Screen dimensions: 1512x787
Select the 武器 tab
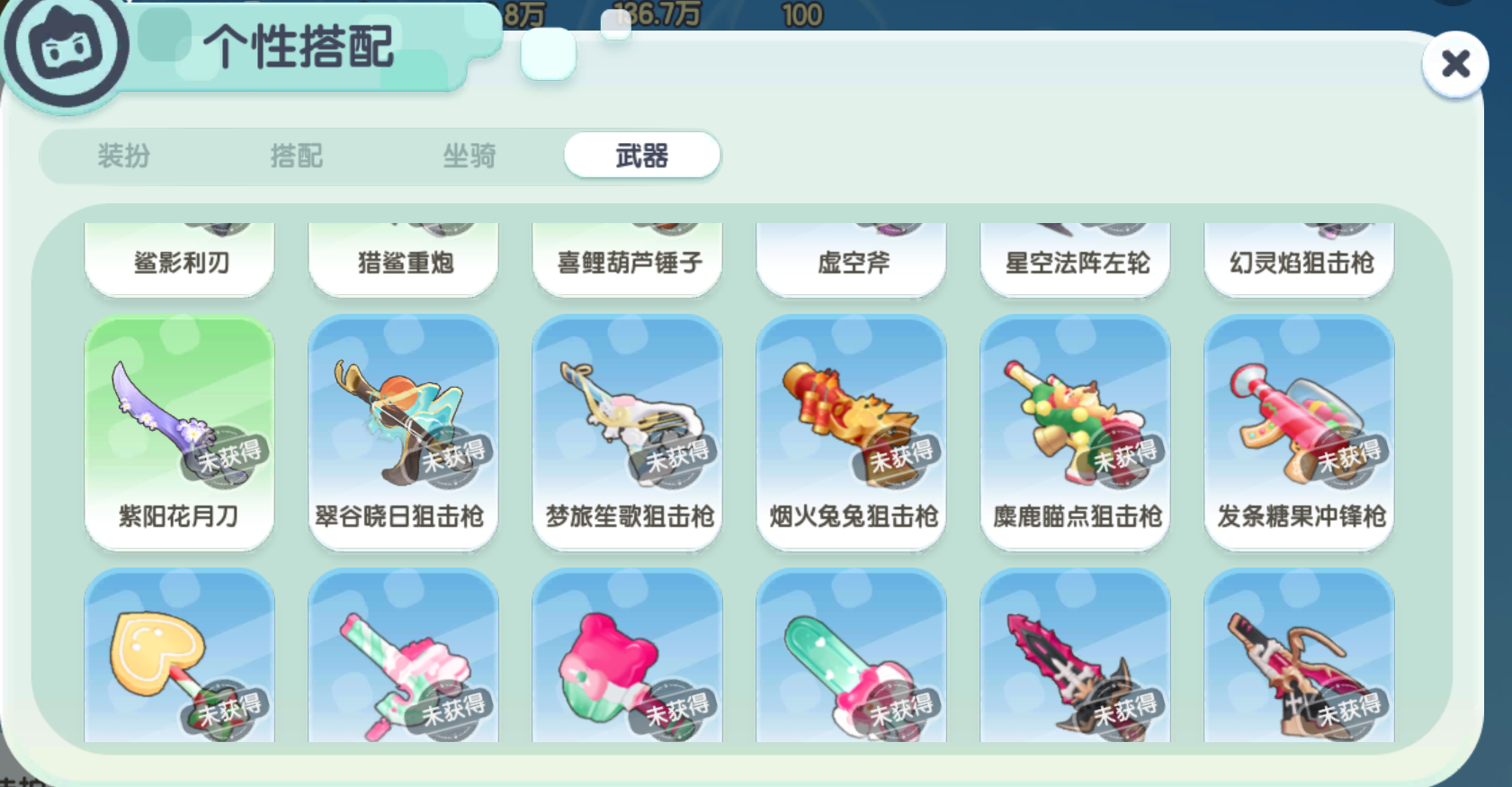pyautogui.click(x=642, y=156)
